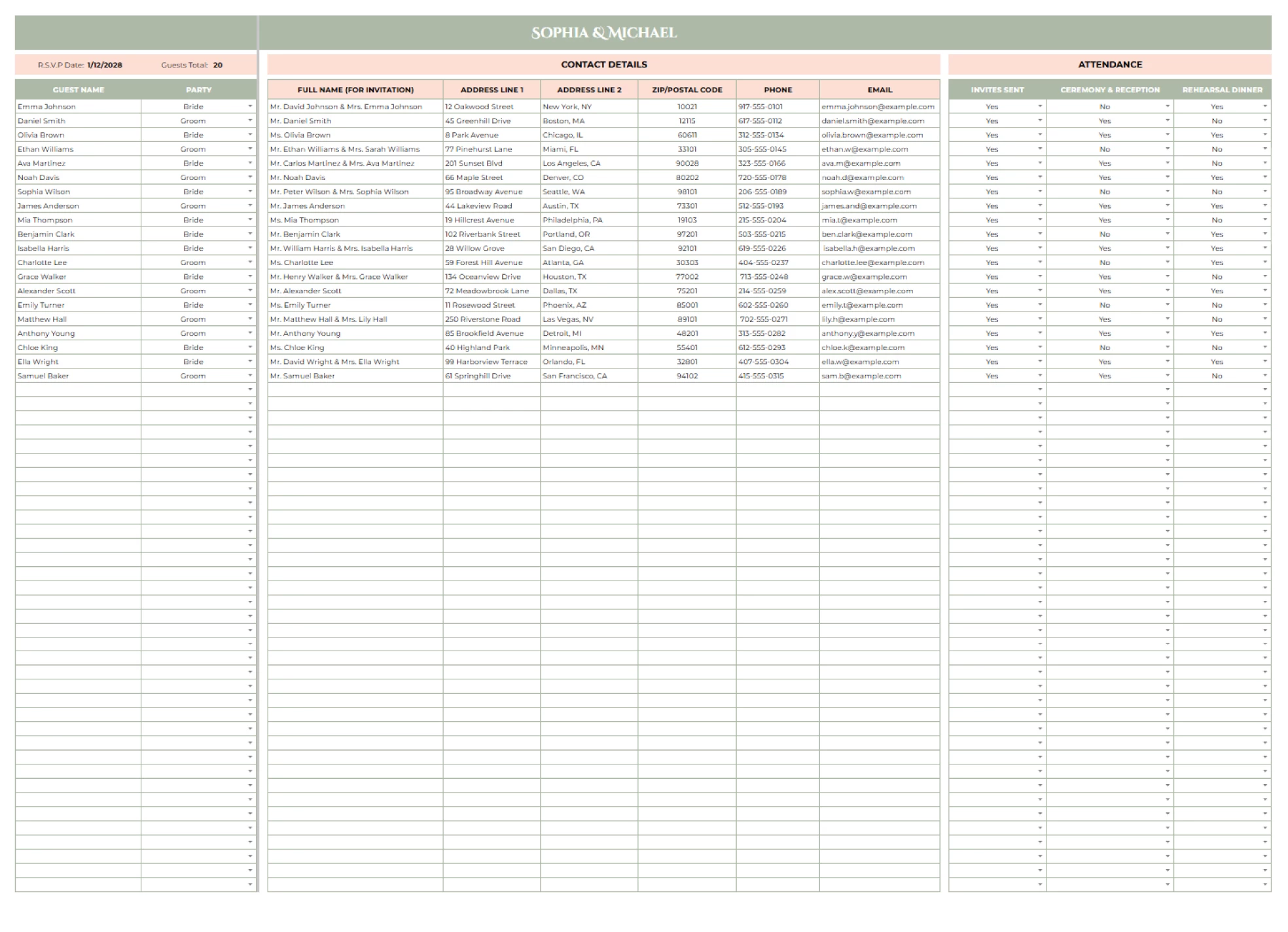
Task: Open Party dropdown for Ella Wright
Action: pyautogui.click(x=250, y=361)
